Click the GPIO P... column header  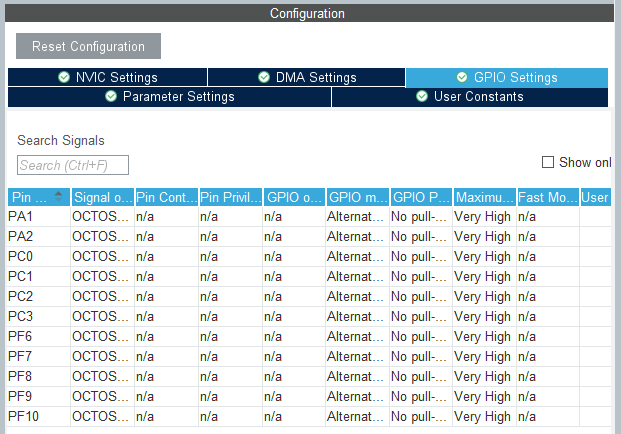coord(421,197)
